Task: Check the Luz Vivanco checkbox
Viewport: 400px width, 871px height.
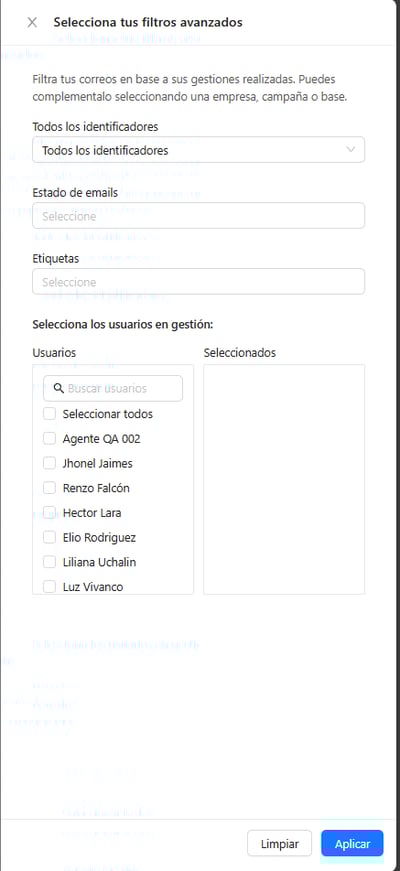Action: point(49,587)
